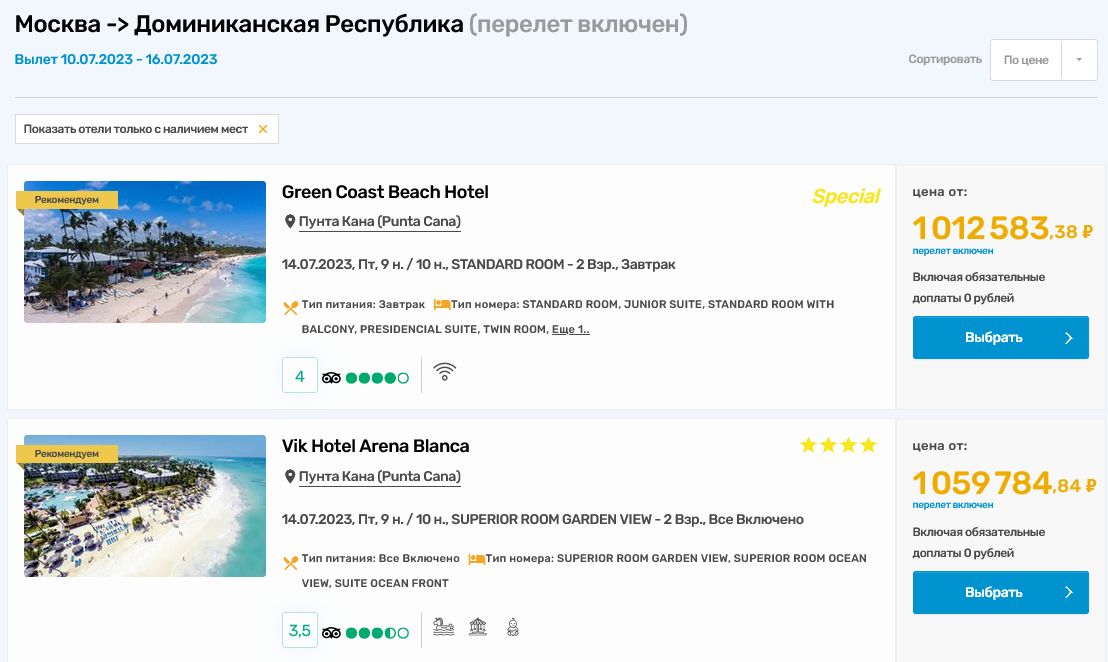Click 'перелет включен' under Green Coast price

point(953,251)
